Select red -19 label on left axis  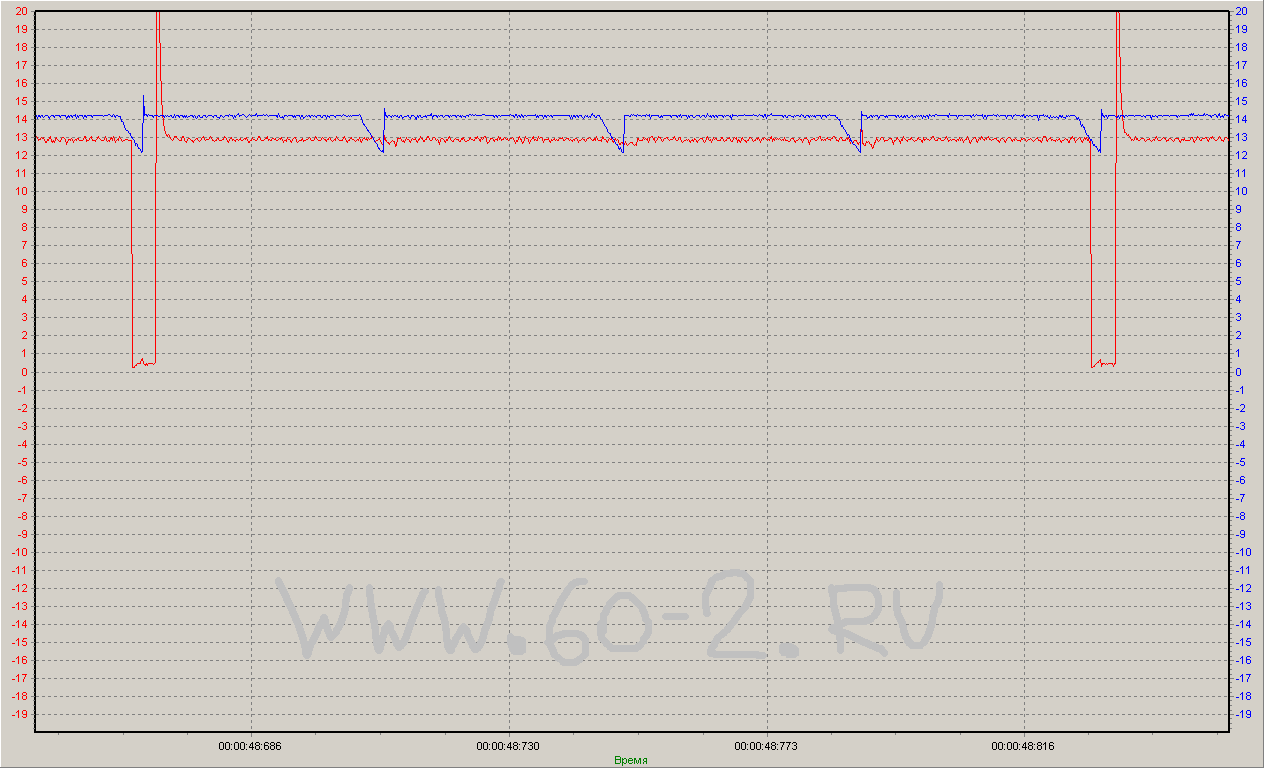[x=17, y=715]
